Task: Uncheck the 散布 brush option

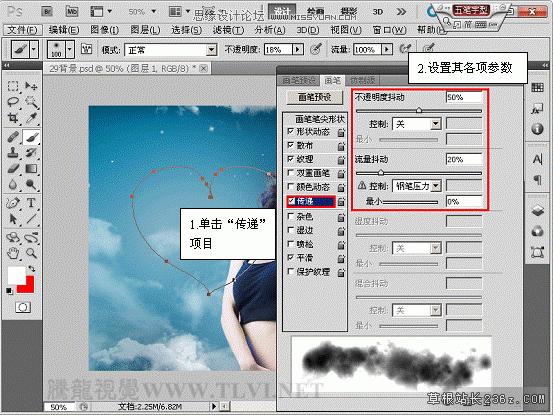Action: (x=291, y=145)
